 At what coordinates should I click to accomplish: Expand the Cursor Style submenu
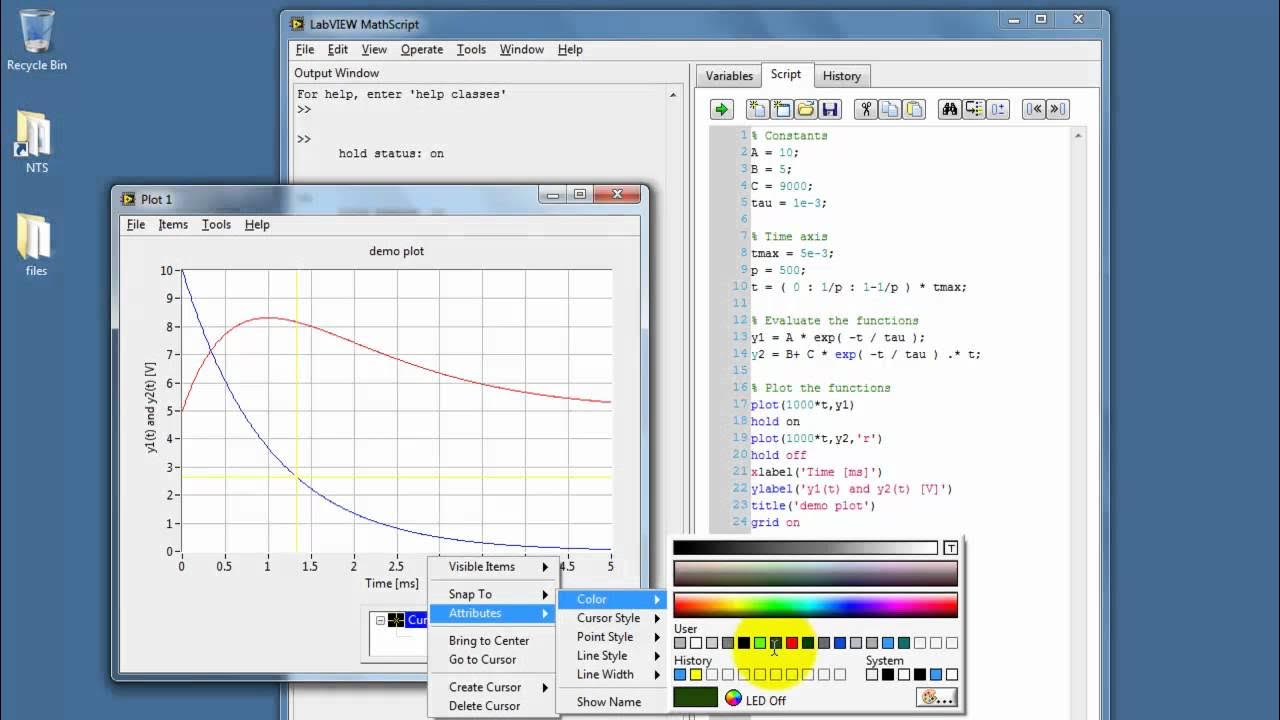(612, 618)
